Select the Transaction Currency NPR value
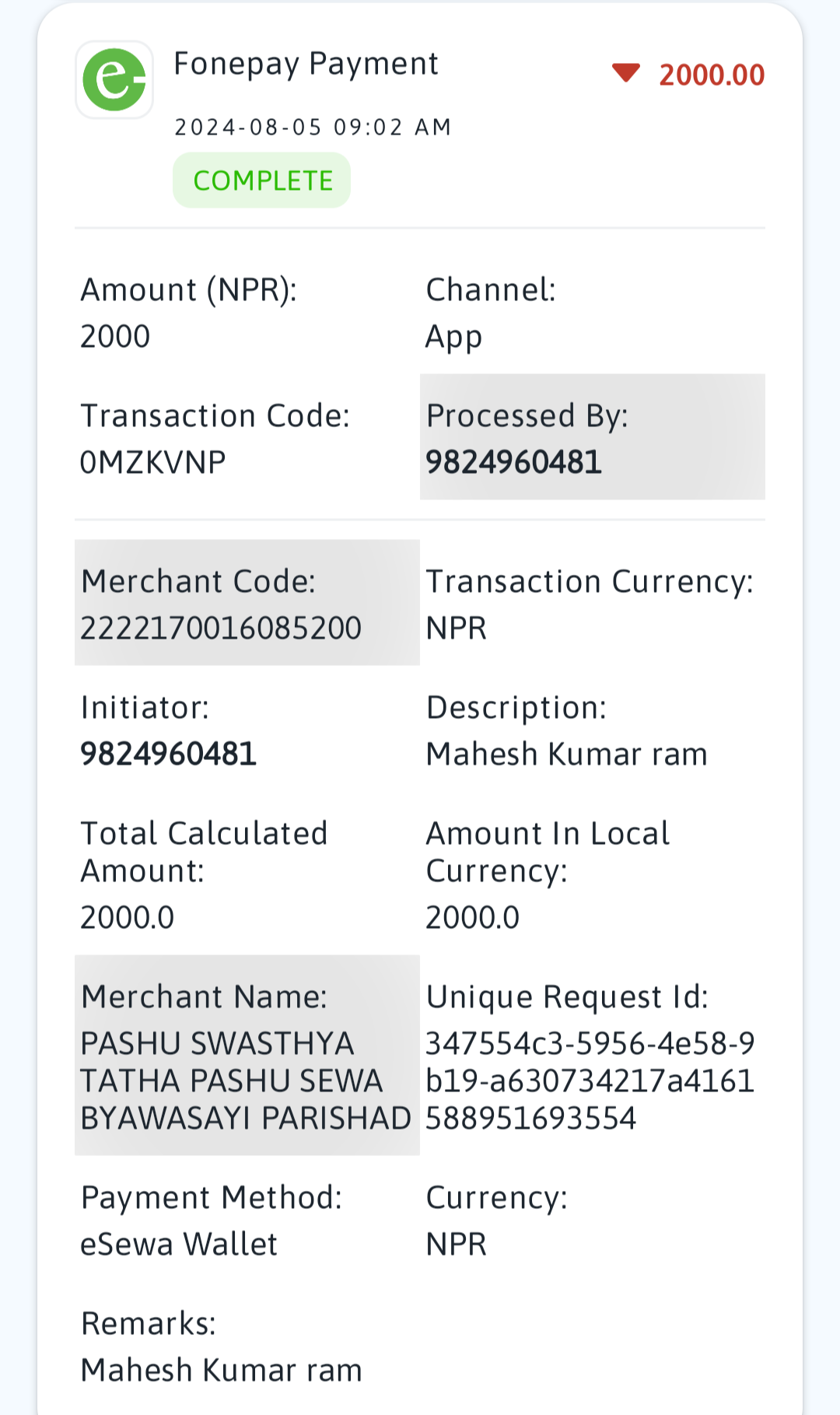840x1415 pixels. click(x=456, y=628)
